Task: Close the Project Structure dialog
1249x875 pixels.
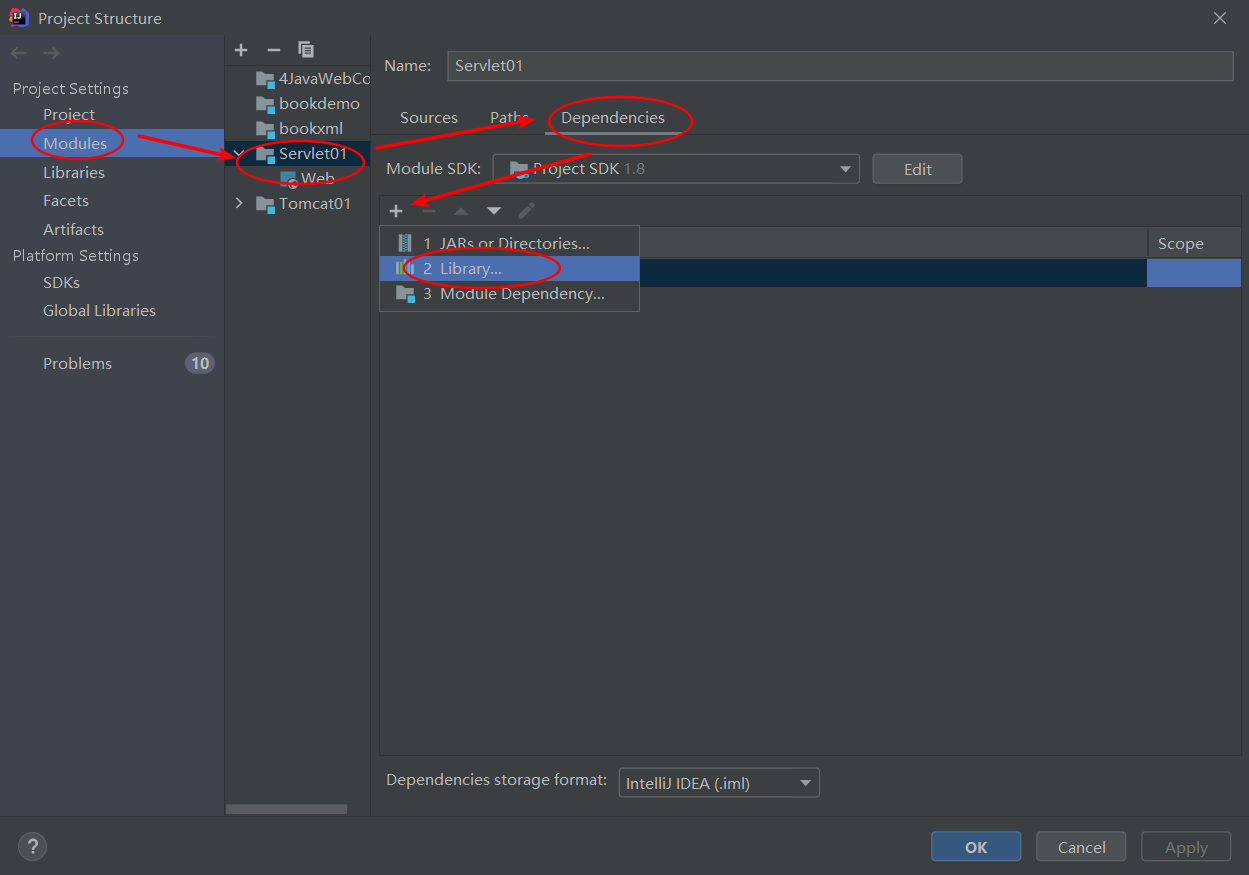Action: [1220, 18]
